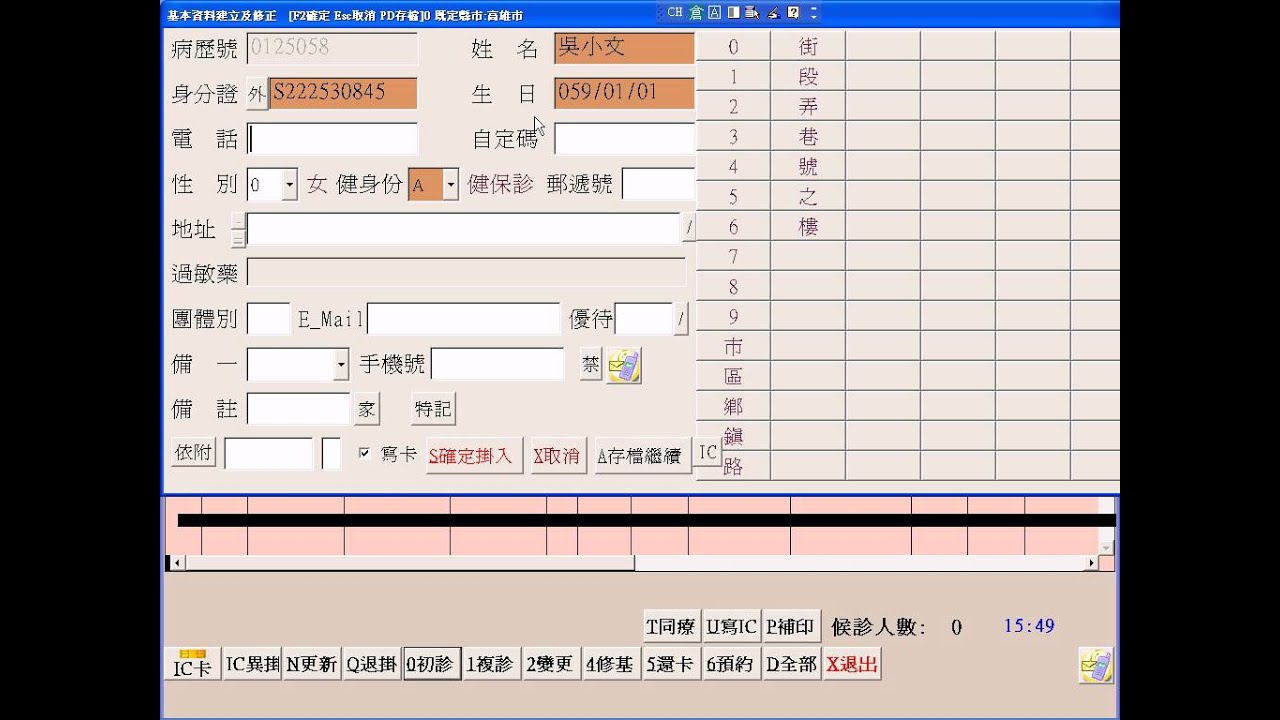Click the CH language indicator in IME bar
The height and width of the screenshot is (720, 1280).
click(675, 13)
